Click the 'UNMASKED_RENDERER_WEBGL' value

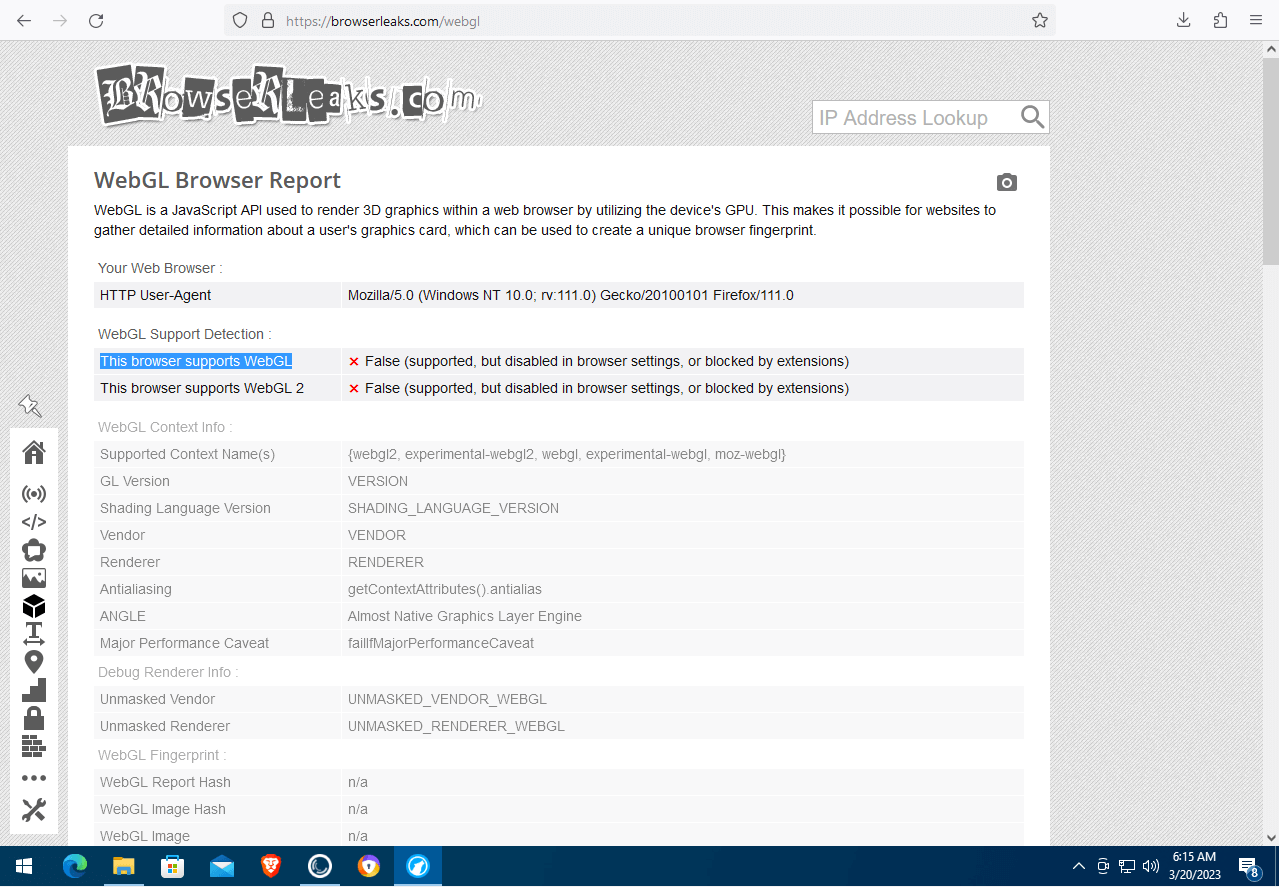click(x=456, y=726)
